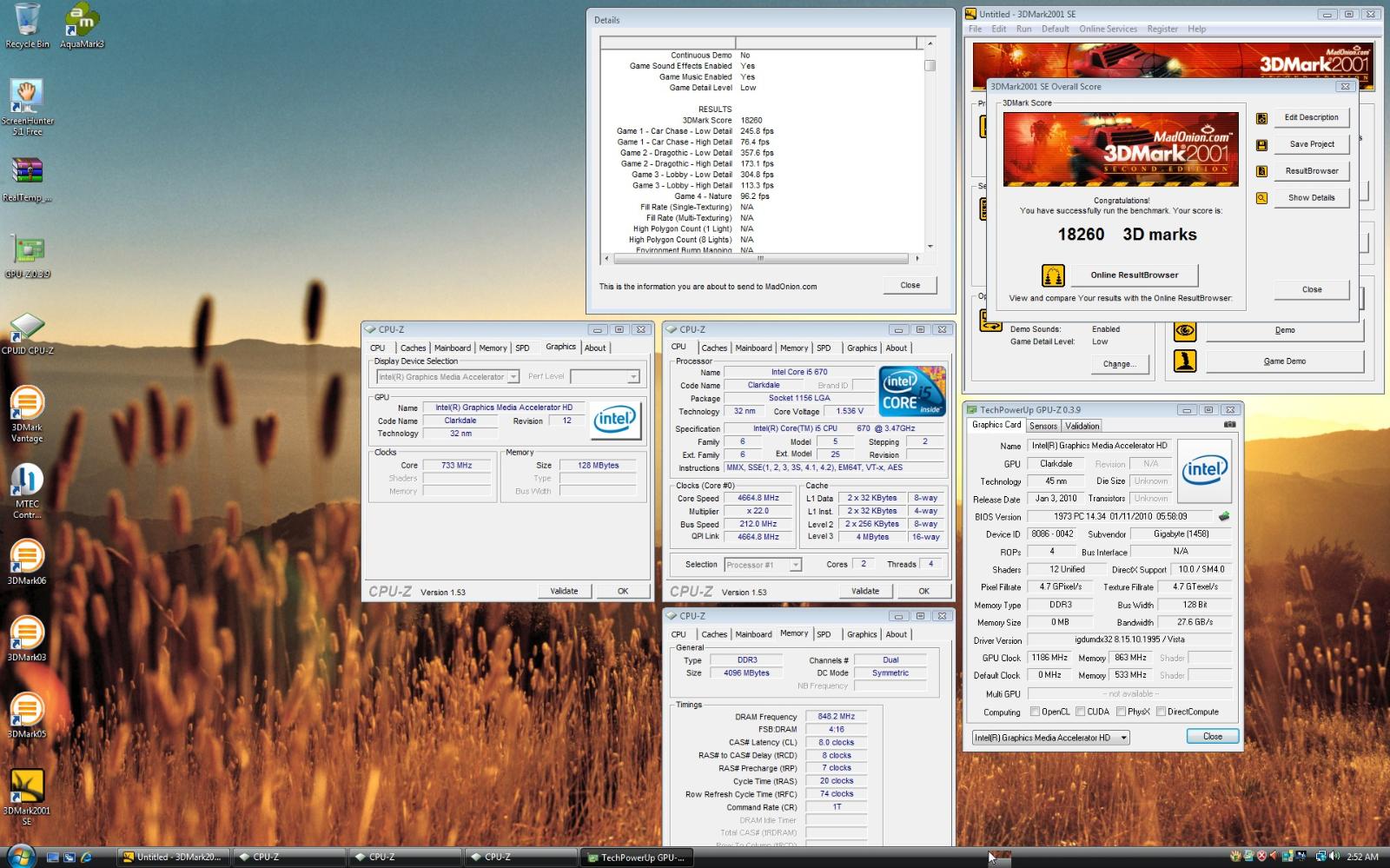Click the Untitled - 3DMark20... taskbar button
This screenshot has height=868, width=1390.
[x=173, y=857]
